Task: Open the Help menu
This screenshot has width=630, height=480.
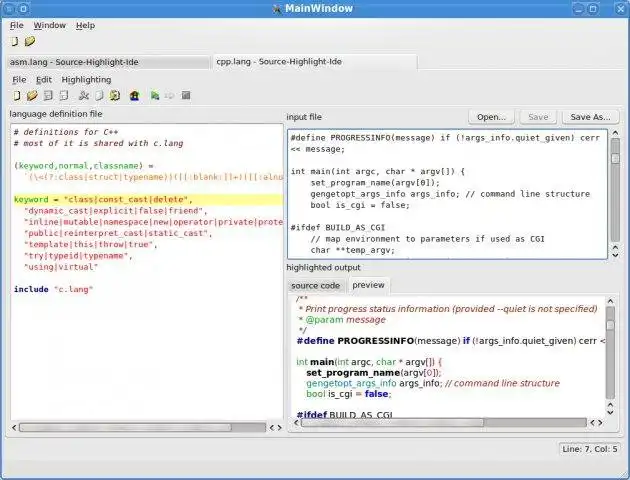Action: pos(86,25)
